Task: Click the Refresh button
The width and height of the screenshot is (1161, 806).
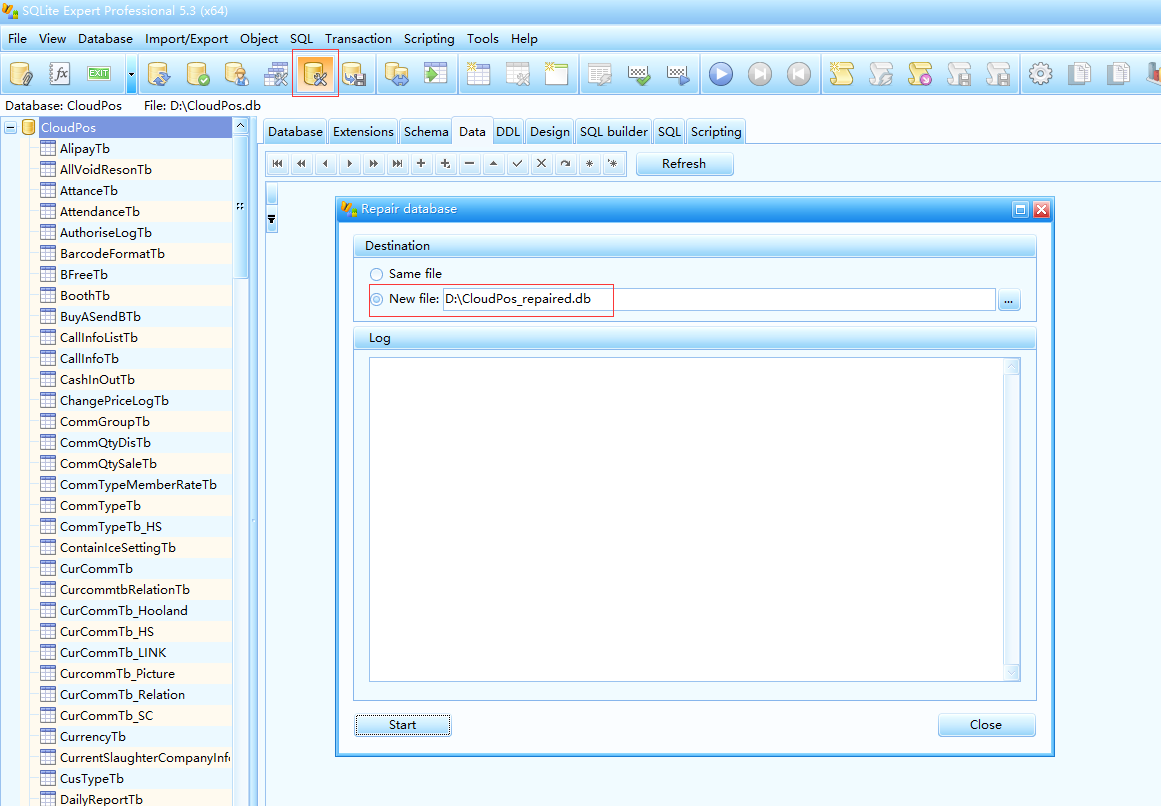Action: (x=684, y=164)
